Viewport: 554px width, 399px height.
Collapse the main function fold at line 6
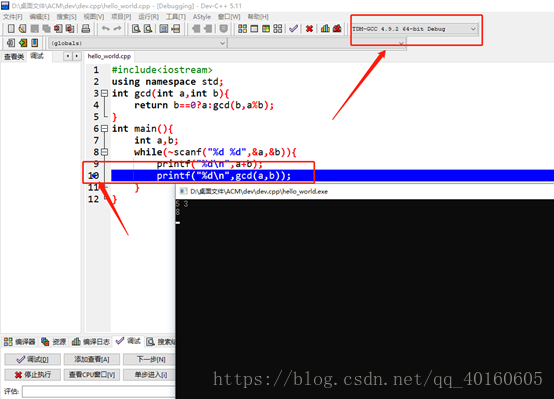104,128
